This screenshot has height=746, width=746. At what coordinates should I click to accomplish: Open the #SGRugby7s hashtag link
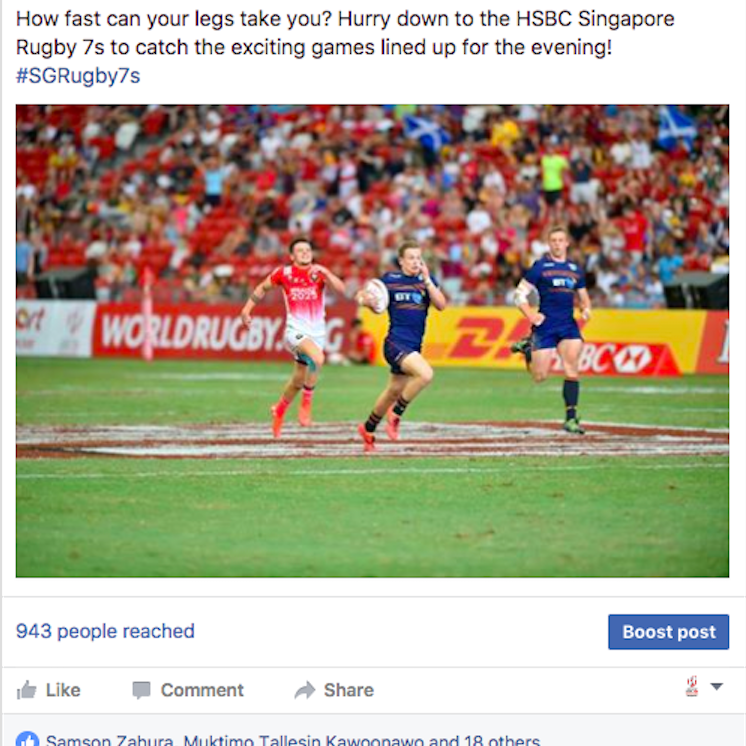pos(78,76)
